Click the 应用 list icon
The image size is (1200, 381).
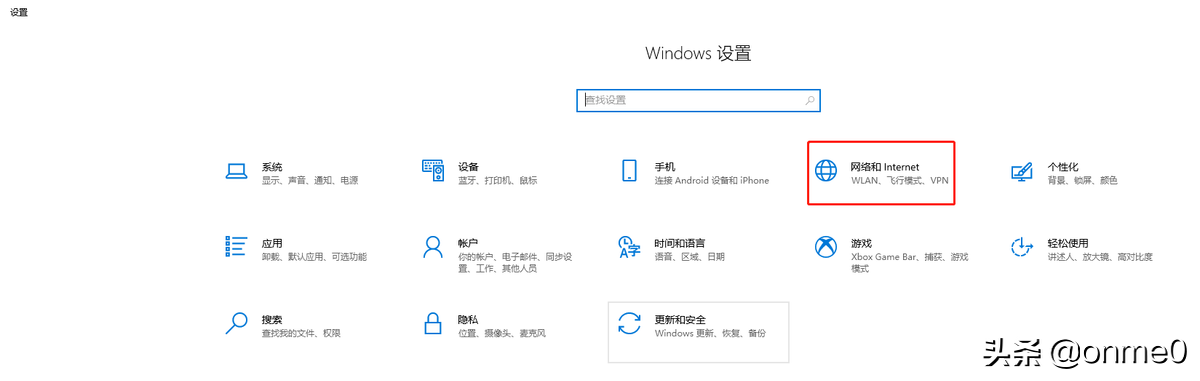pos(236,247)
